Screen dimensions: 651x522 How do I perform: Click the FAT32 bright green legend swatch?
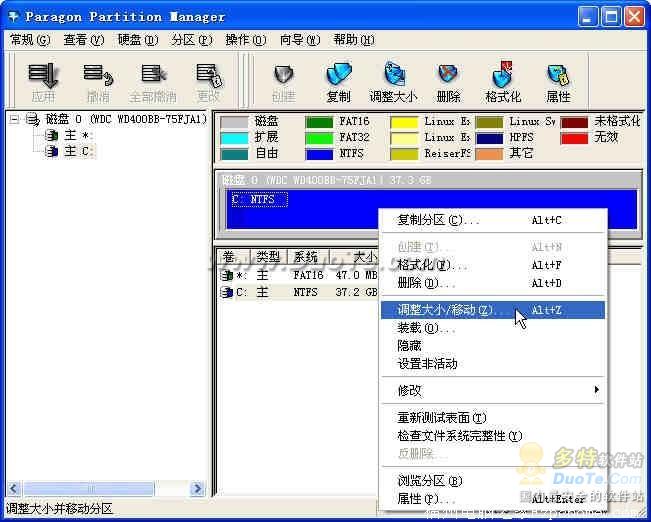tap(319, 138)
